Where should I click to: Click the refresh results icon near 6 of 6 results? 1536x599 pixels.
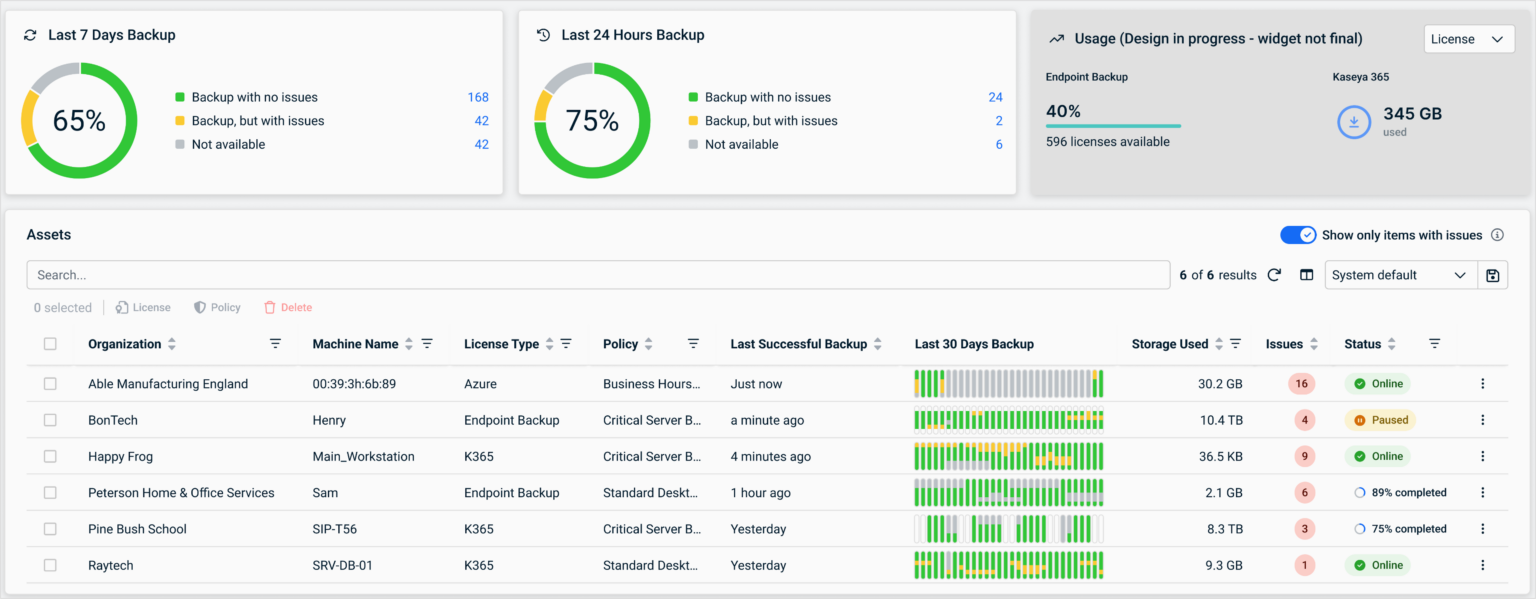[x=1274, y=274]
